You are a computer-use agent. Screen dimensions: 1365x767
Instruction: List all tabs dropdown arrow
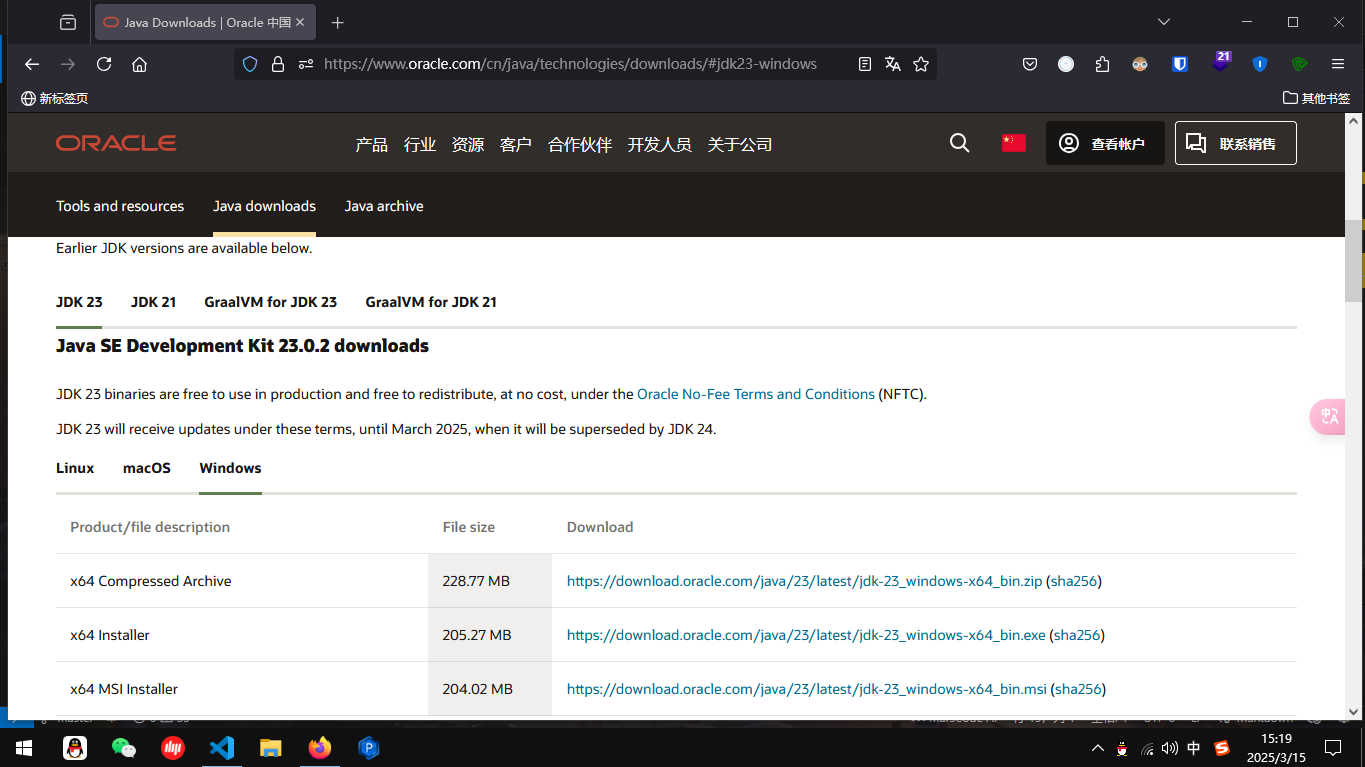(1164, 22)
